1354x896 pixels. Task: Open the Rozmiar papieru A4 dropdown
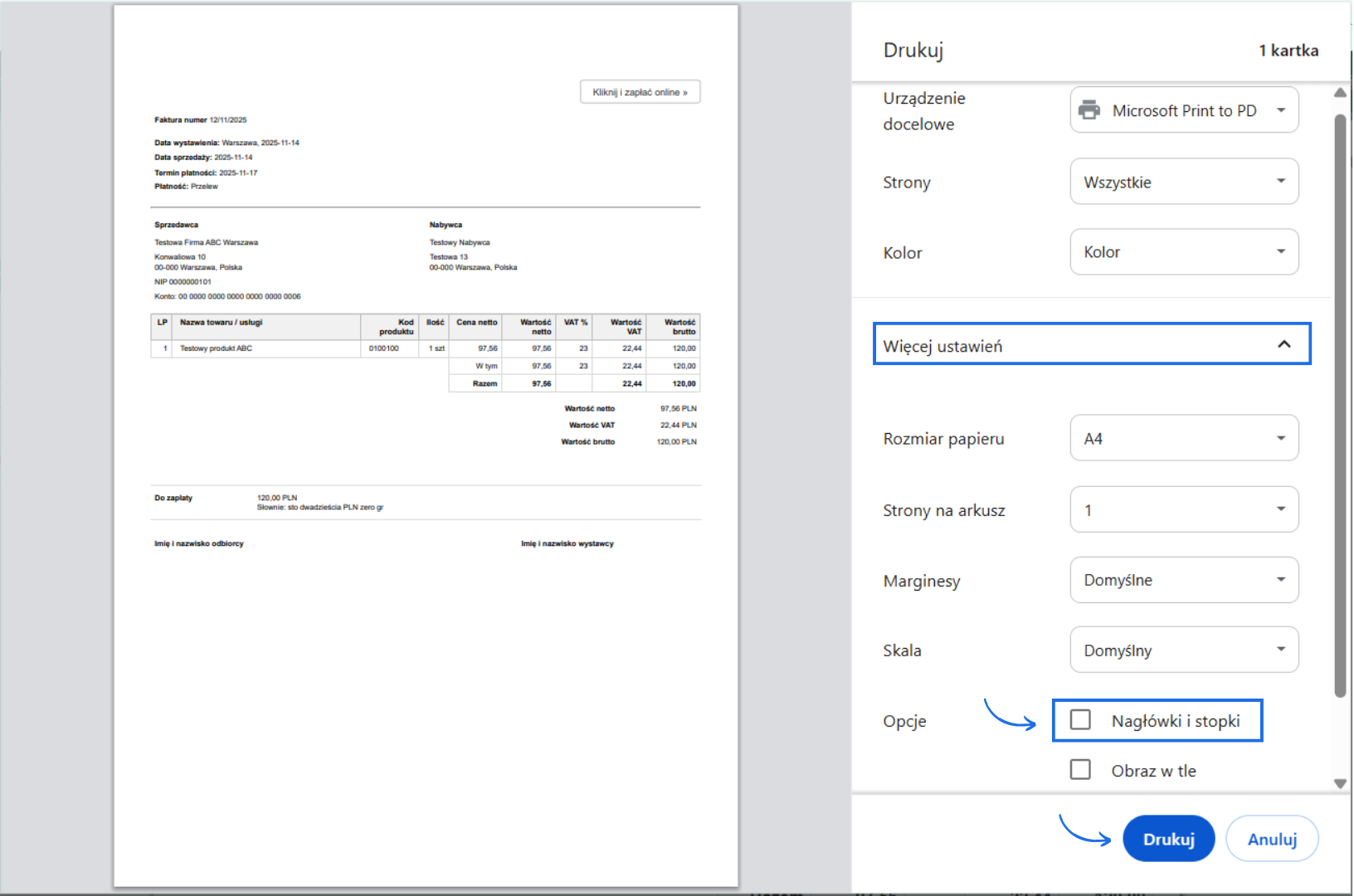coord(1184,438)
